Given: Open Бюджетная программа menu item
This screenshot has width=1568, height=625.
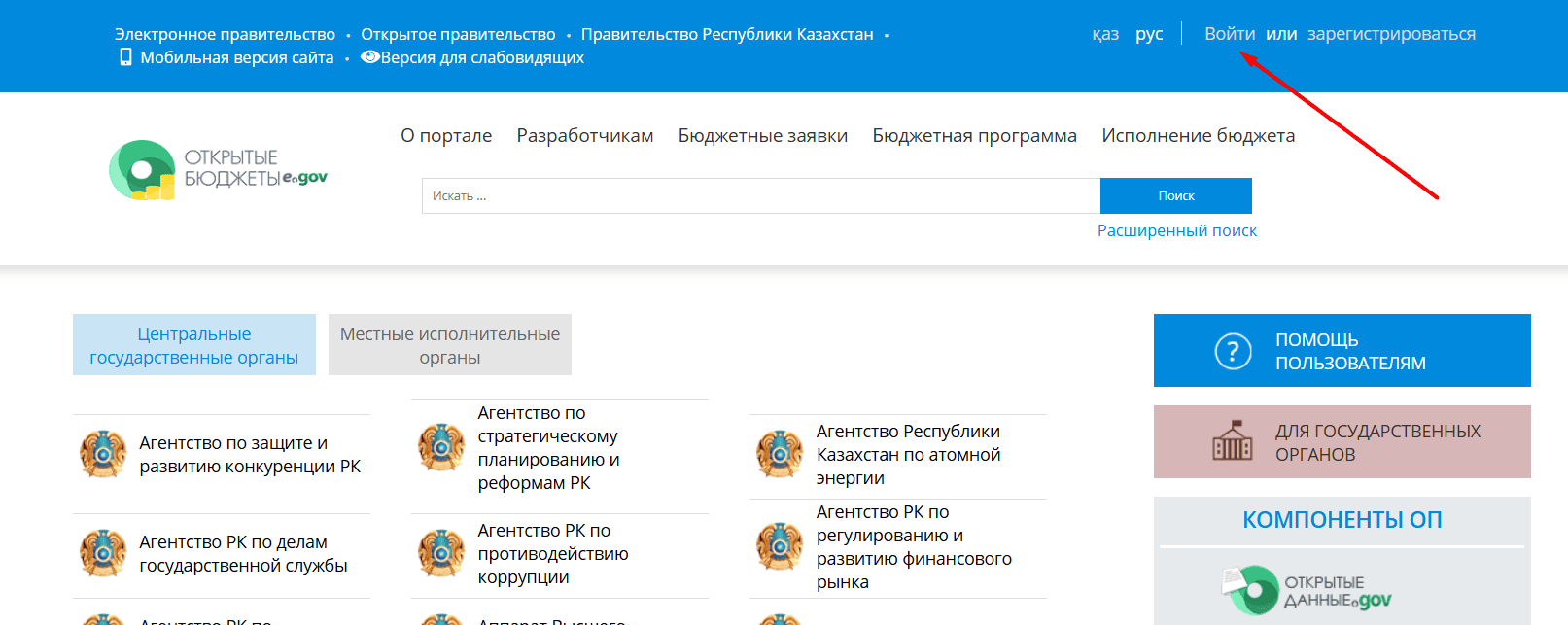Looking at the screenshot, I should pyautogui.click(x=974, y=135).
